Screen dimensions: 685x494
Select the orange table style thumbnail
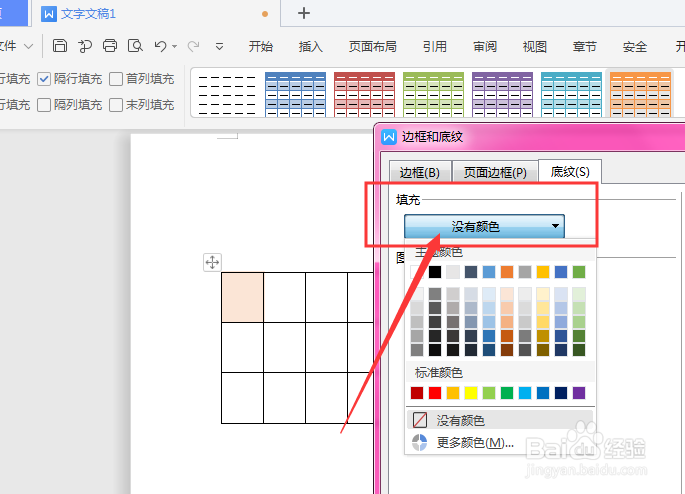[641, 94]
